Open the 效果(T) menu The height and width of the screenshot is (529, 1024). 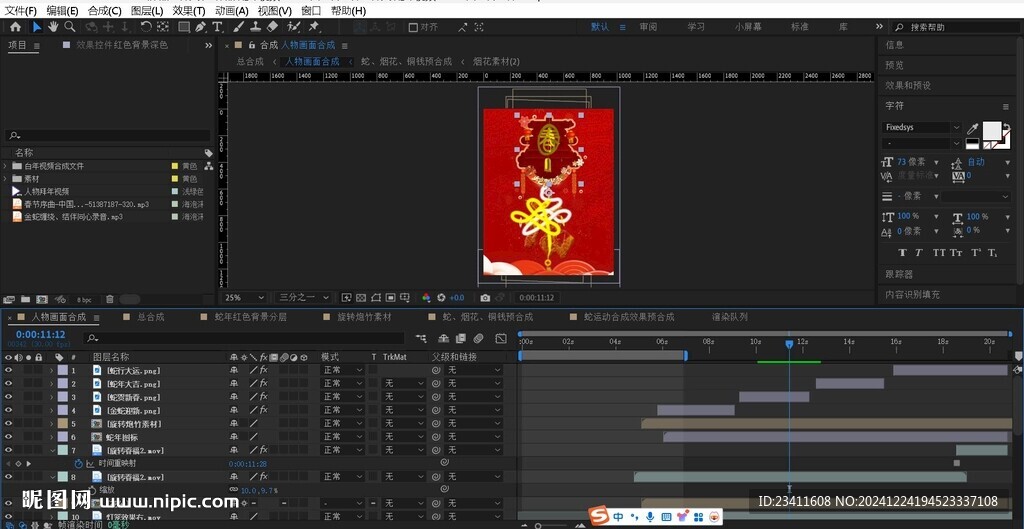[x=189, y=10]
